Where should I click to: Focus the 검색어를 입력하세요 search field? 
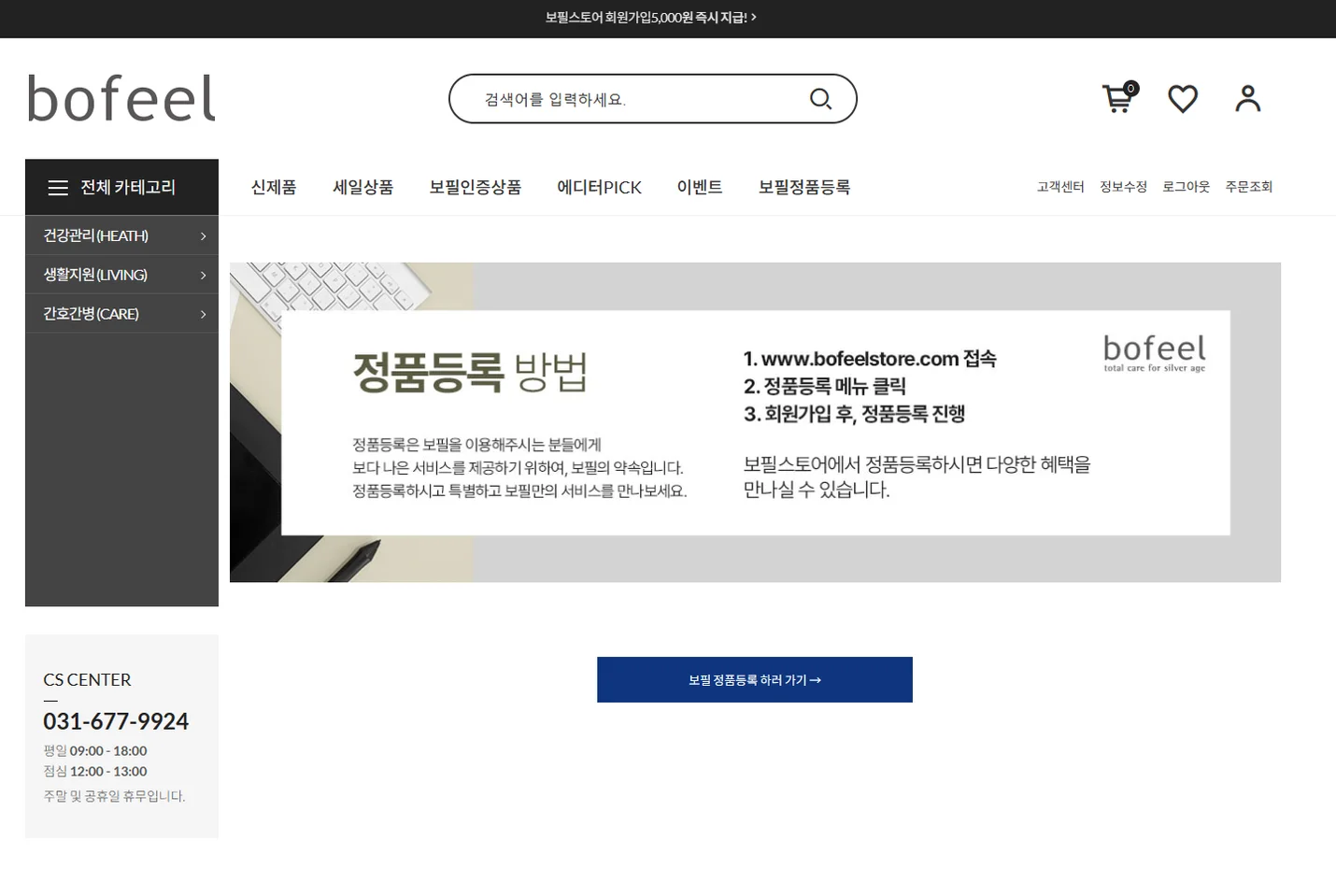point(653,99)
